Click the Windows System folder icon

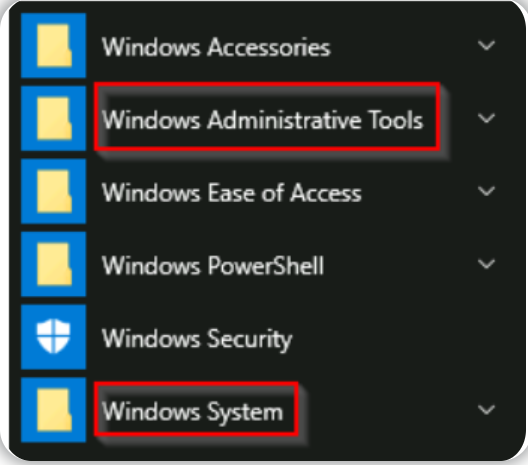click(54, 410)
